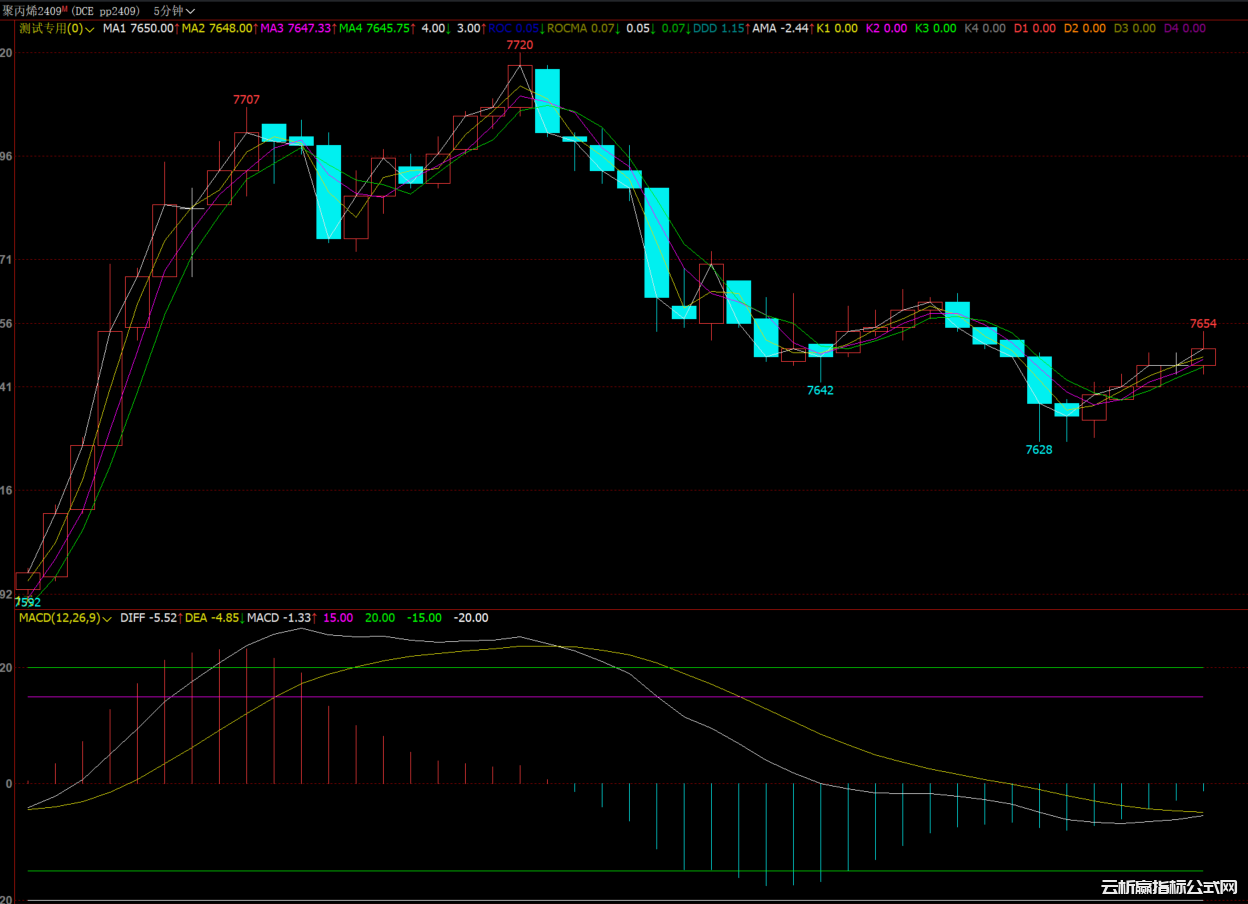
Task: Click the K4 0.00 indicator value
Action: click(x=985, y=28)
